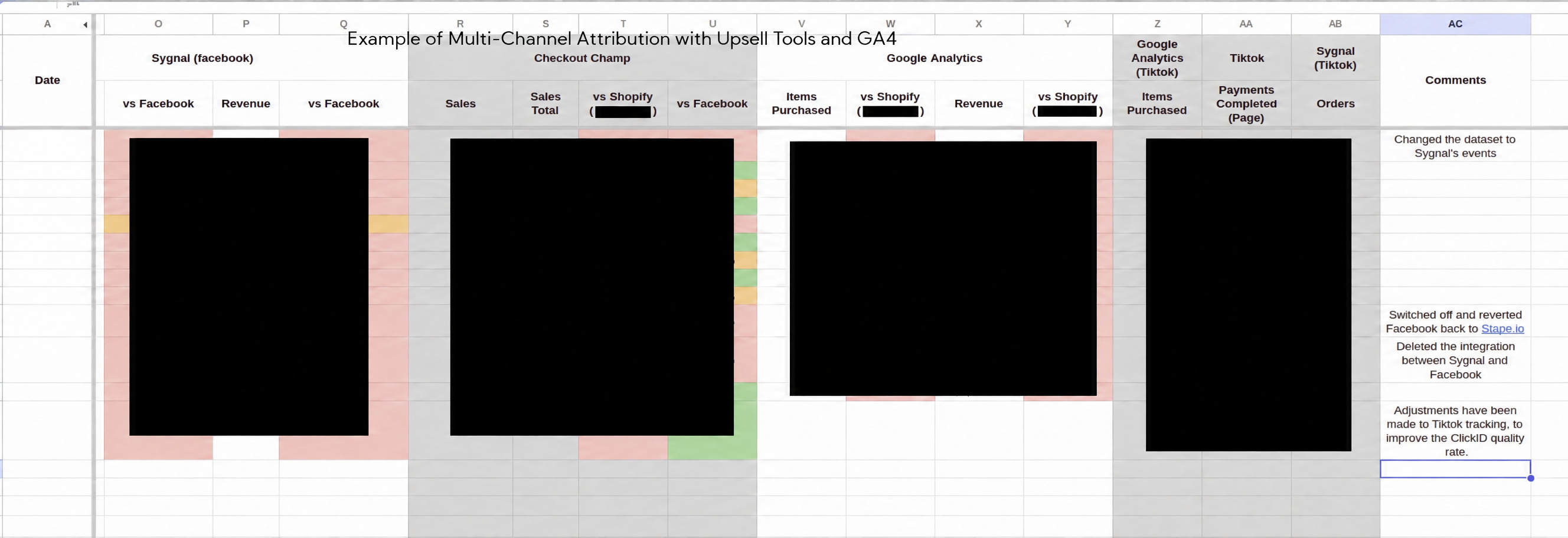
Task: Click the Checkout Champ header cell
Action: [582, 58]
